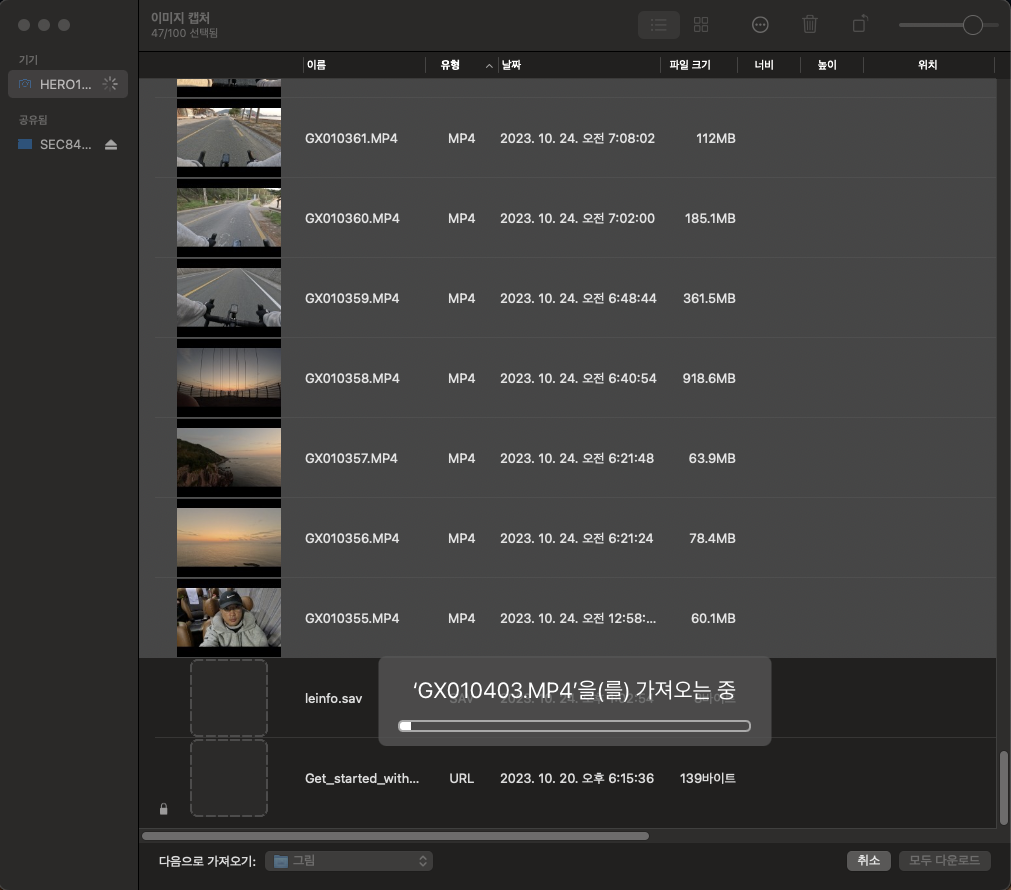Select thumbnail of GX010361.MP4
The image size is (1011, 890).
pos(229,138)
